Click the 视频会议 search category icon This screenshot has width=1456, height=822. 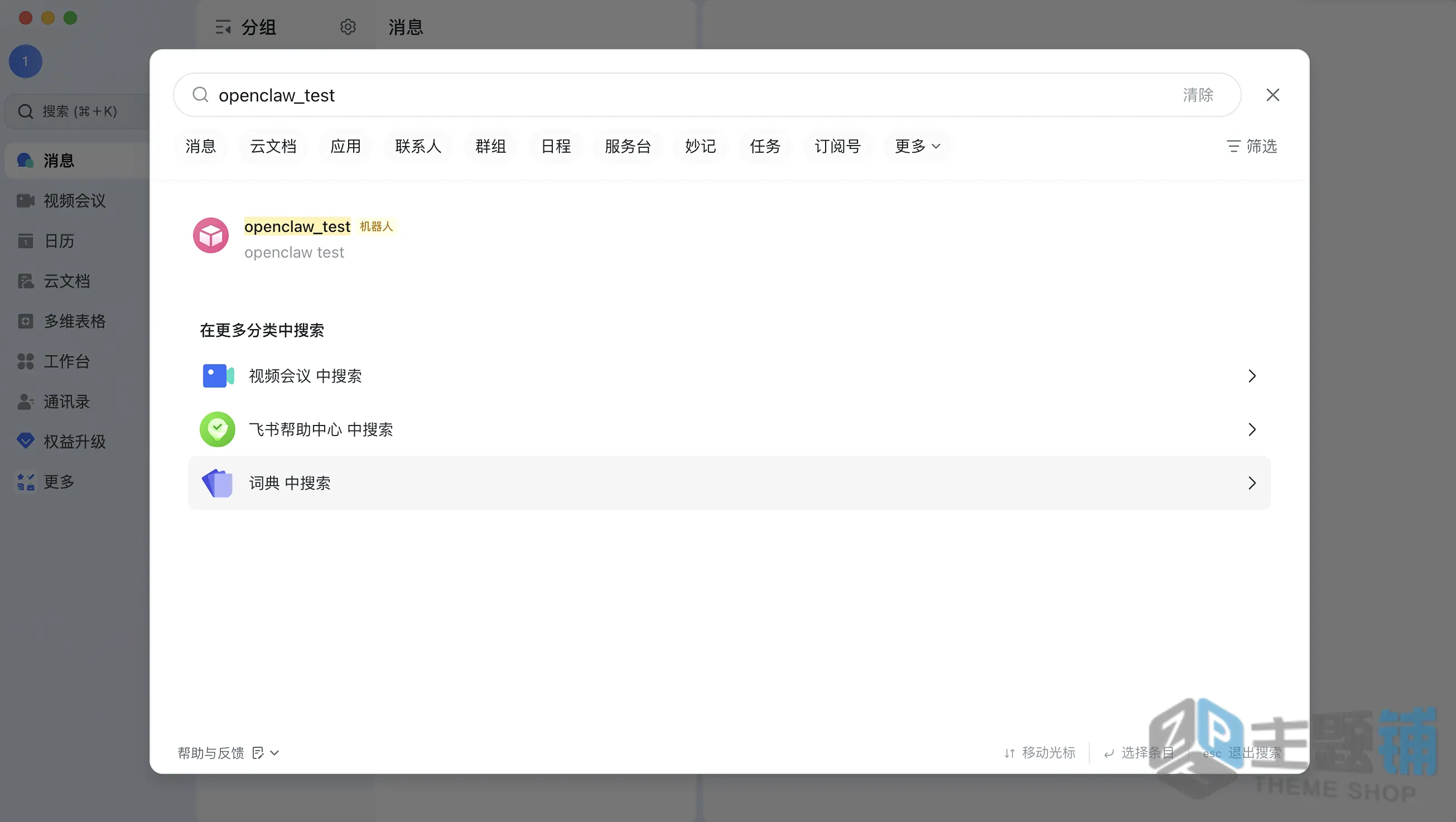point(218,376)
